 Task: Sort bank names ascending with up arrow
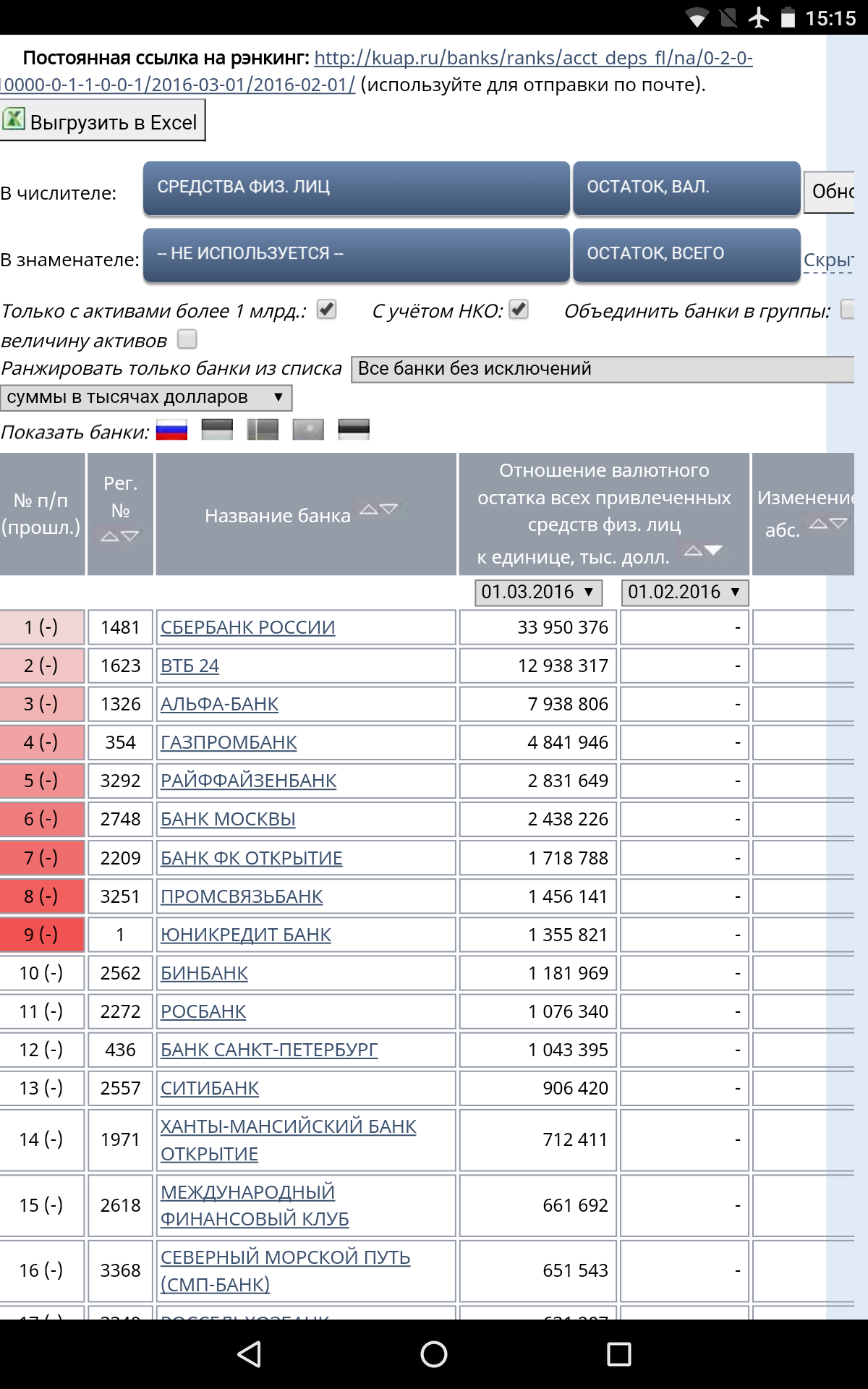point(369,509)
